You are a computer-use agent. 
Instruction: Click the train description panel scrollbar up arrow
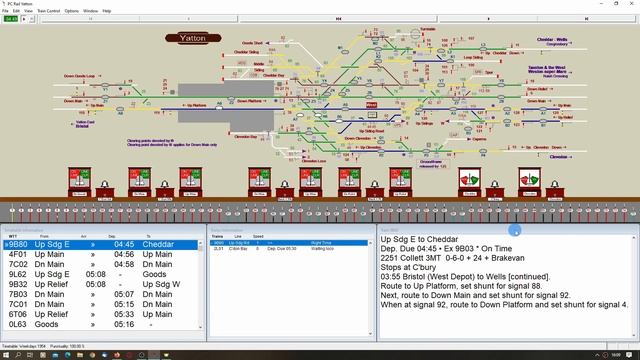(634, 238)
